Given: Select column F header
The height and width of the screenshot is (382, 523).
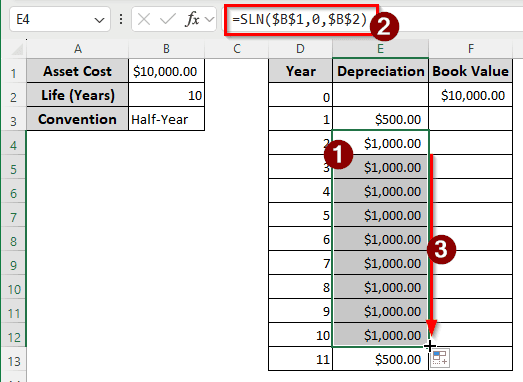Looking at the screenshot, I should pyautogui.click(x=471, y=49).
